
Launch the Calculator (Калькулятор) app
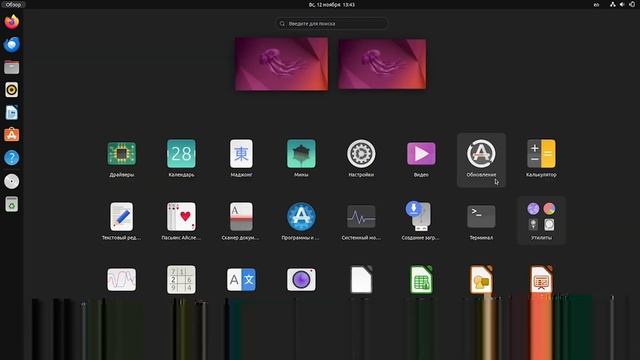click(541, 154)
